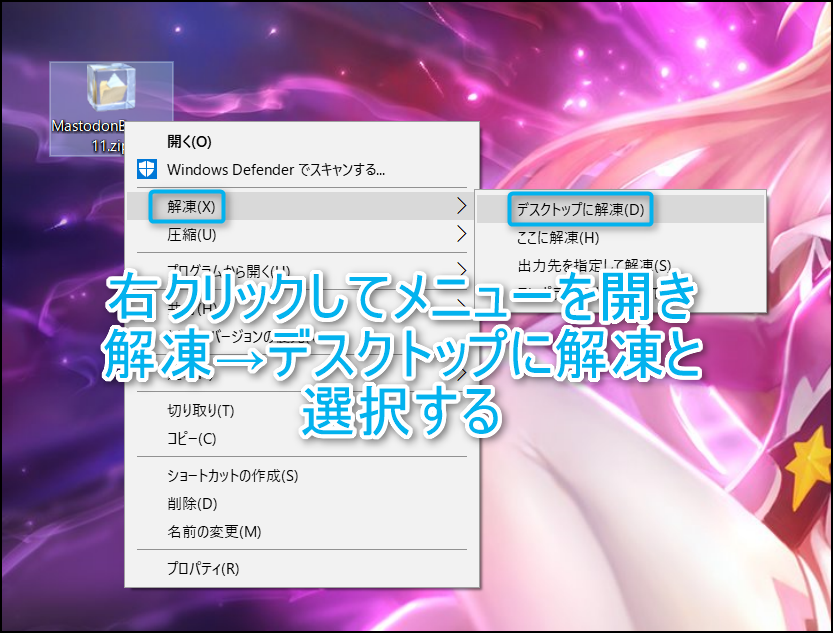Pick 出力先を指定して解凍(S) option

point(594,264)
